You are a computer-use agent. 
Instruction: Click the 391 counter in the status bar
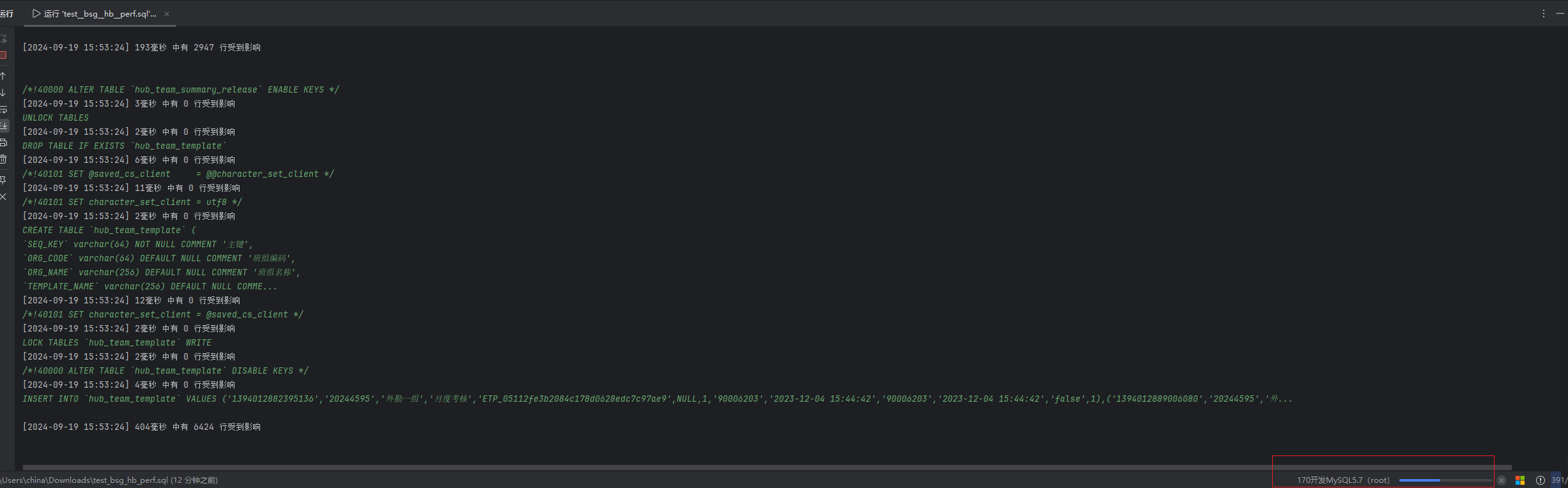1559,480
